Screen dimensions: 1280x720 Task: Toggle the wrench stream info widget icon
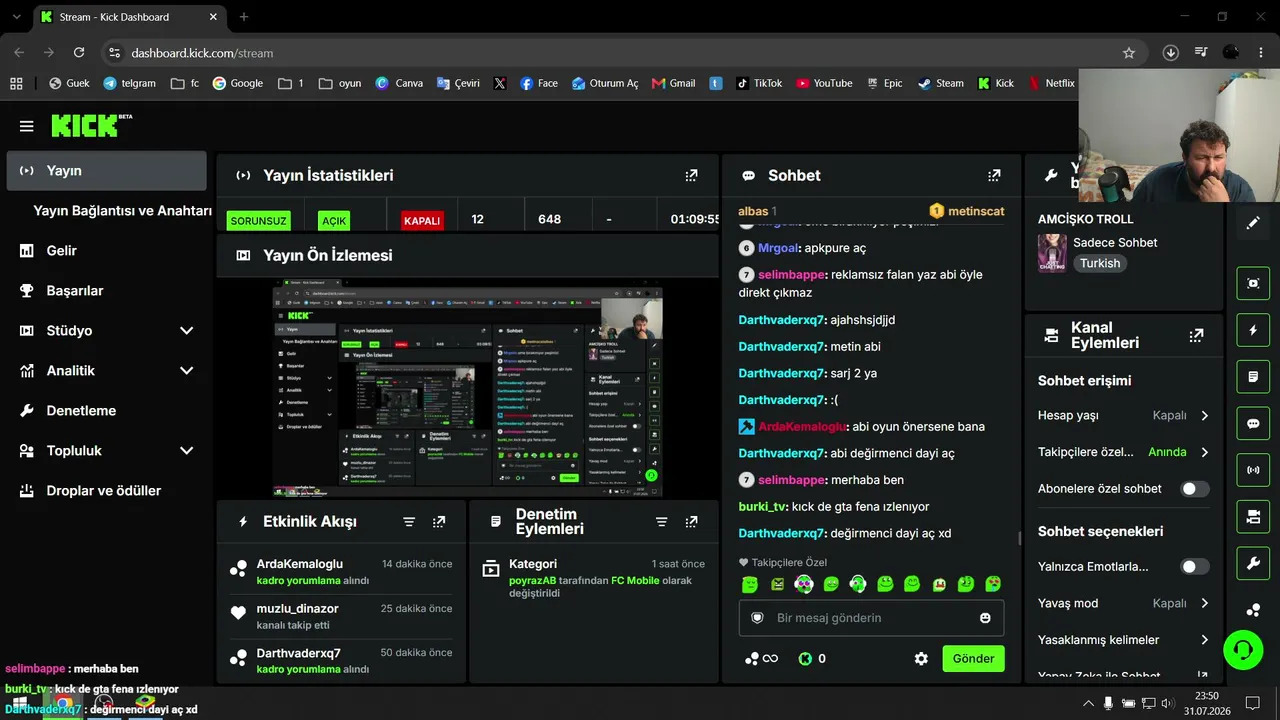tap(1253, 564)
